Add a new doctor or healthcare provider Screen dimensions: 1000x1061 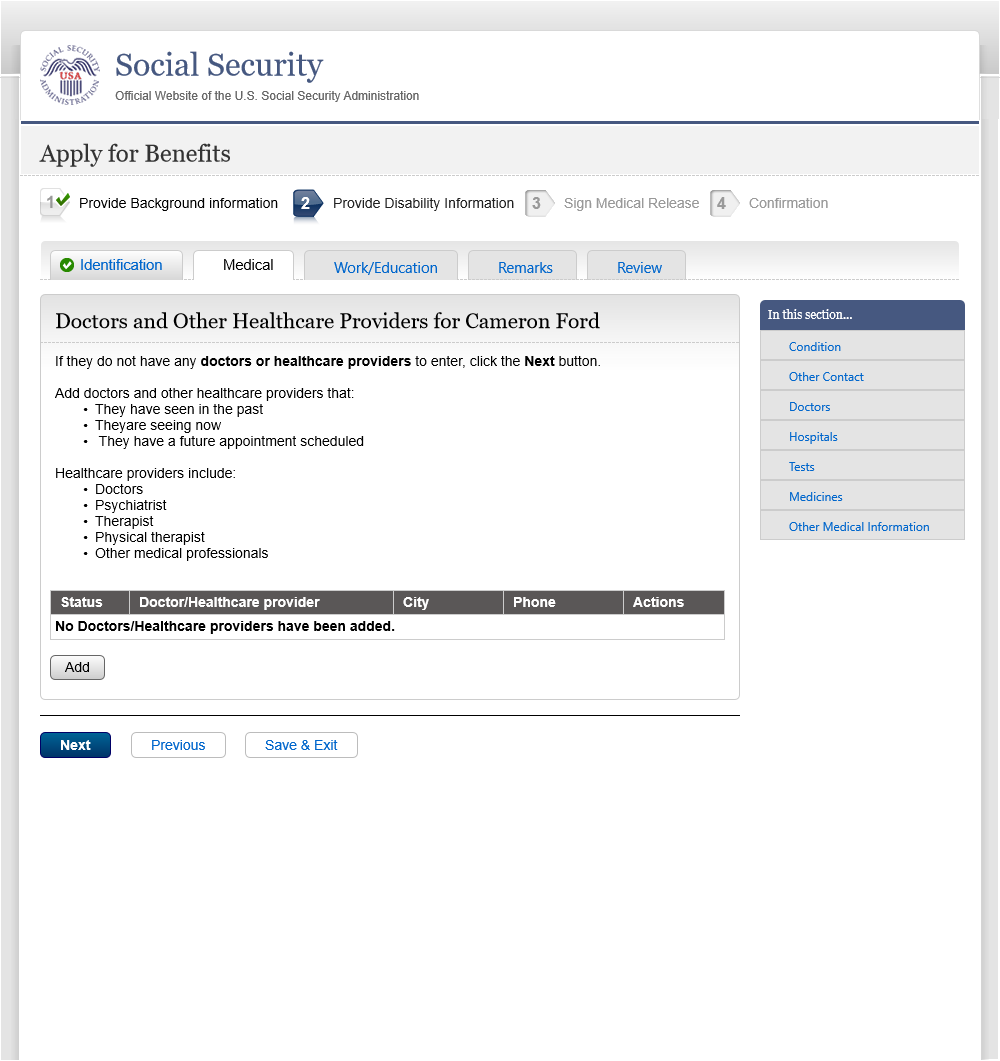click(77, 667)
